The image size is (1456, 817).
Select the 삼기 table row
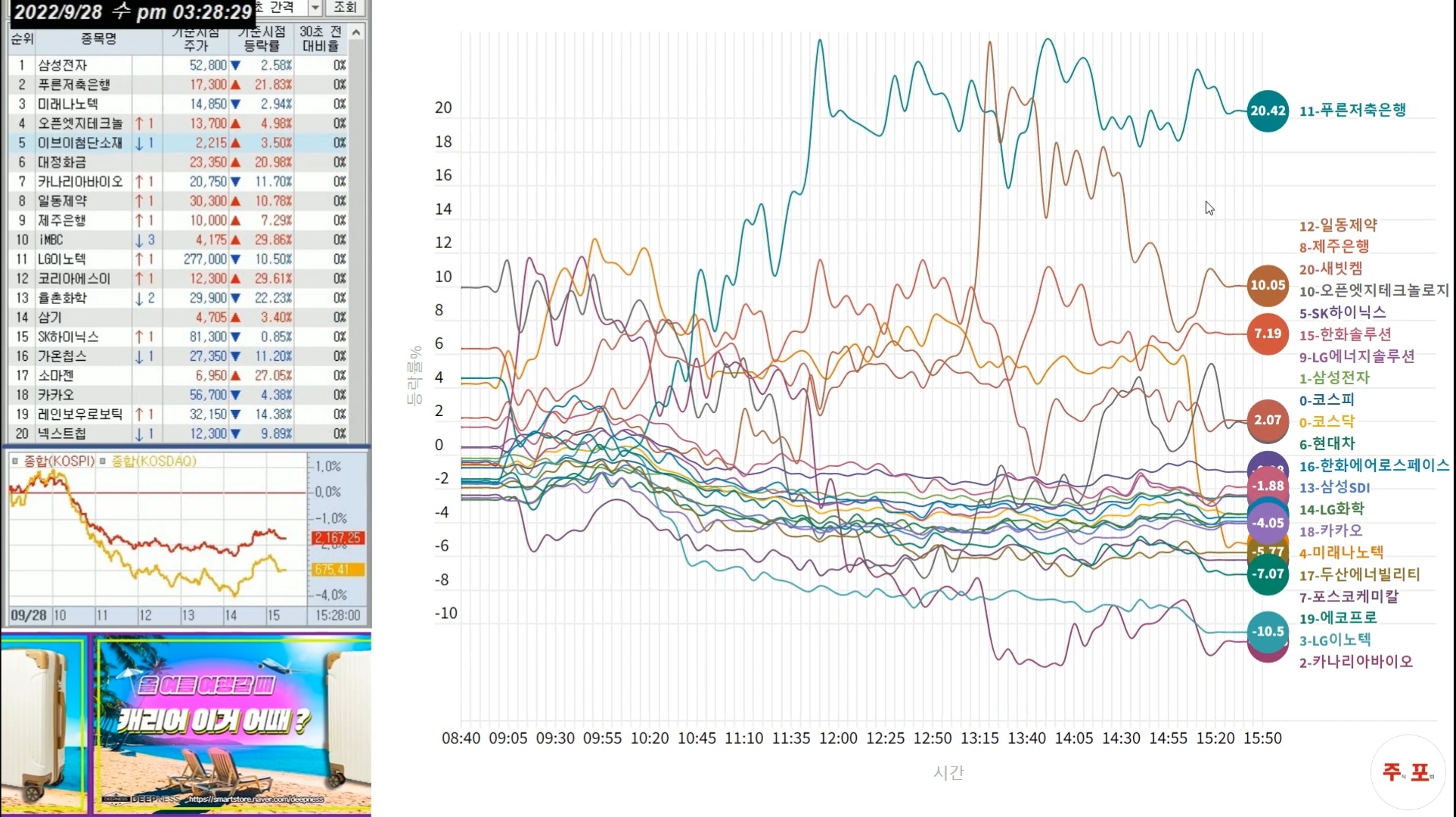178,318
